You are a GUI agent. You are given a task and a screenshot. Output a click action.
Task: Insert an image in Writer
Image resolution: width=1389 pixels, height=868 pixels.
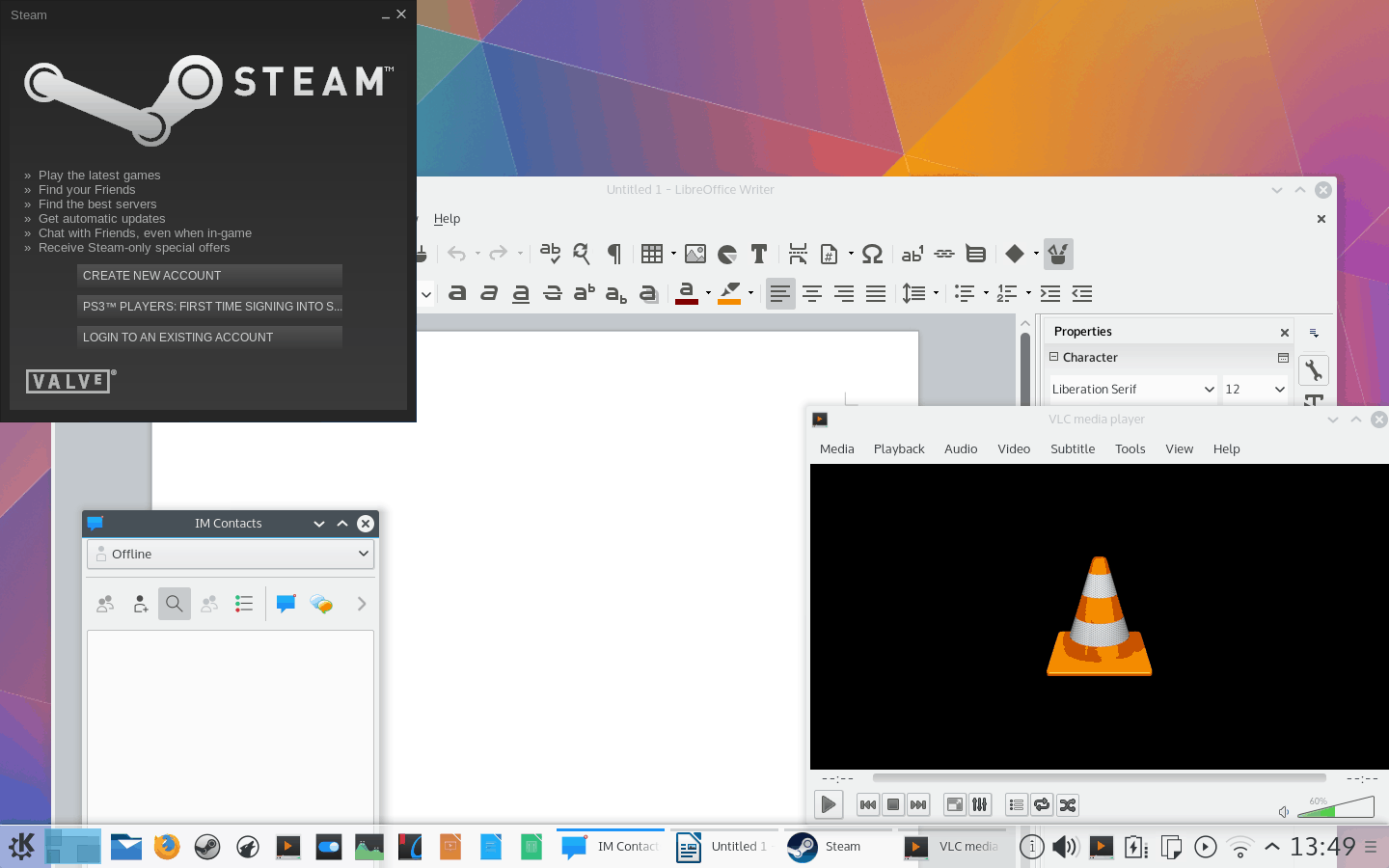click(x=695, y=254)
